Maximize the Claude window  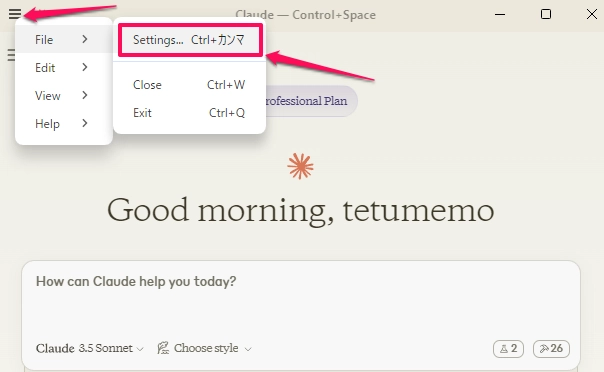coord(546,14)
